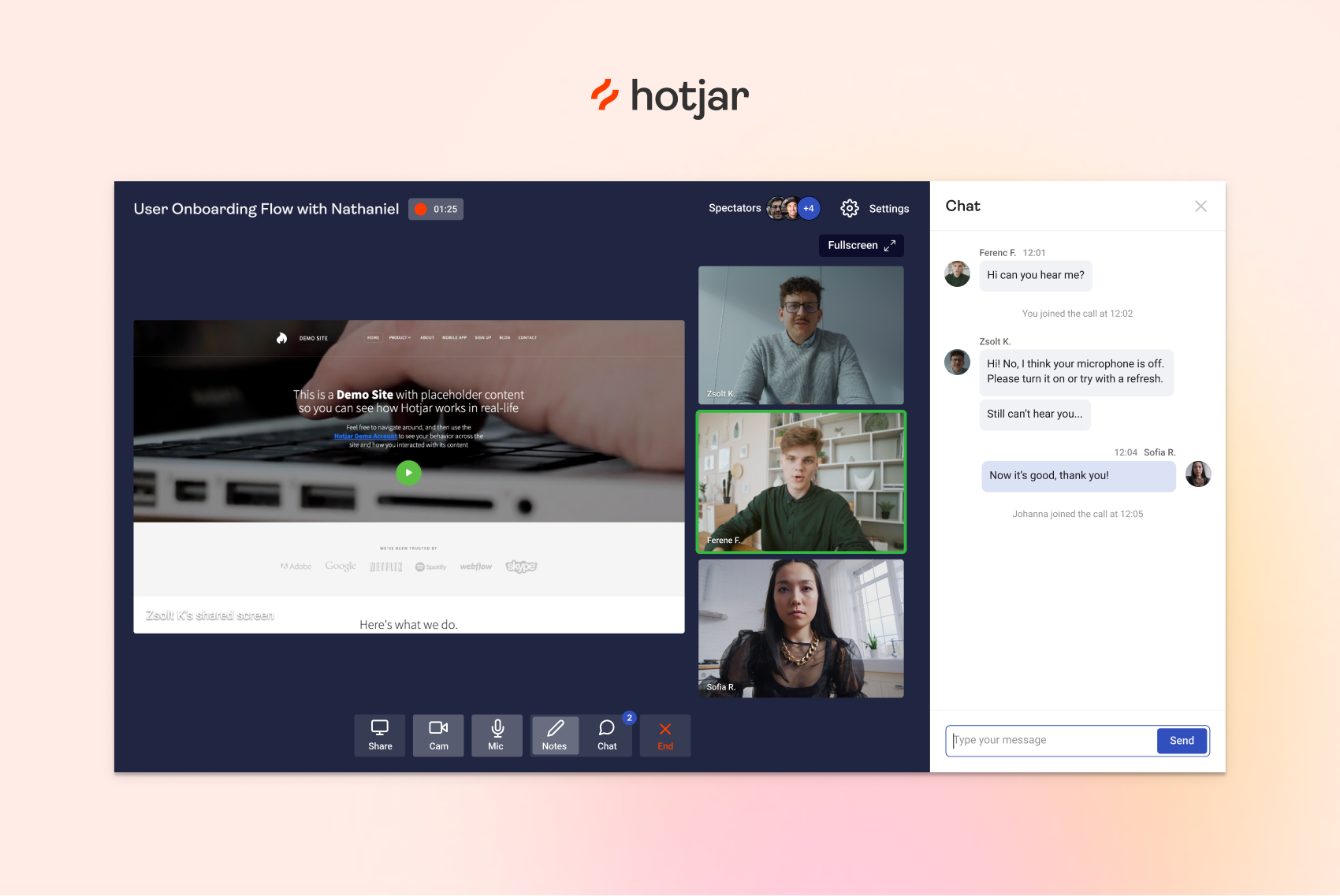Click the Google logo on demo site
The height and width of the screenshot is (896, 1340).
(341, 567)
